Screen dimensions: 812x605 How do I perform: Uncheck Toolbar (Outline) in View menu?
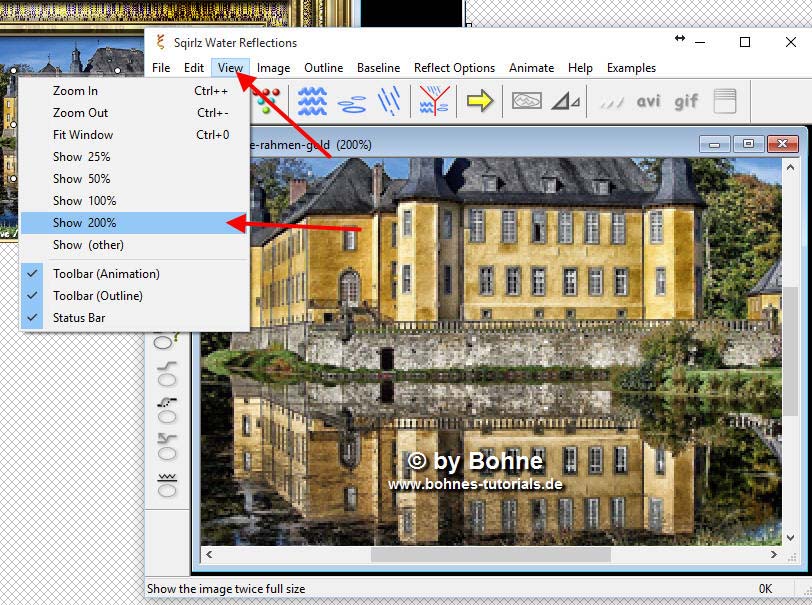[x=97, y=296]
